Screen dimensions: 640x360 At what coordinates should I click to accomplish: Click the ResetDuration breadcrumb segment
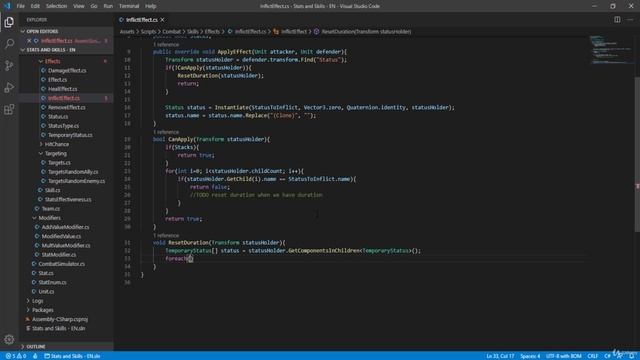pyautogui.click(x=366, y=31)
